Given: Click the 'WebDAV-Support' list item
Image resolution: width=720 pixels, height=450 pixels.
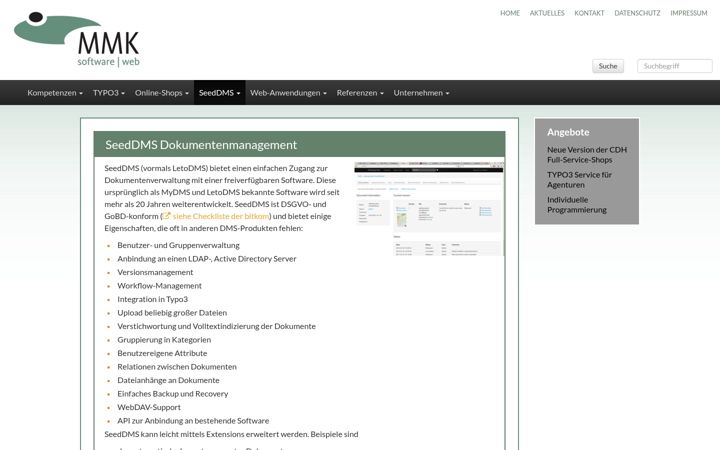Looking at the screenshot, I should point(149,407).
